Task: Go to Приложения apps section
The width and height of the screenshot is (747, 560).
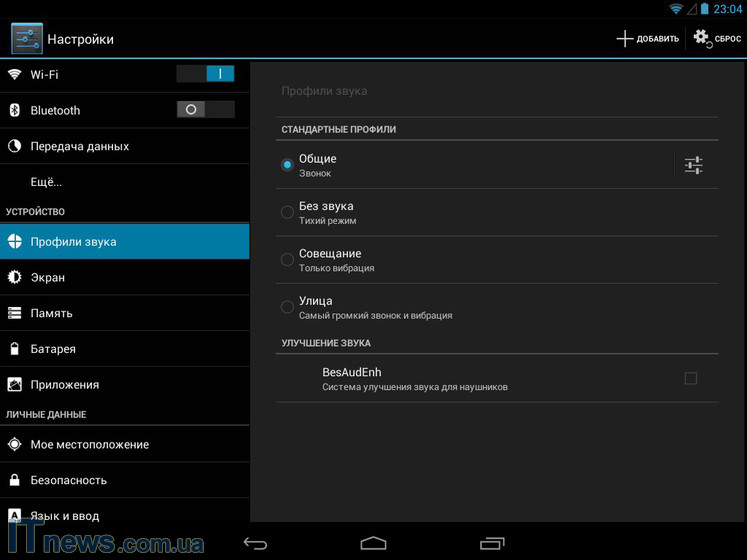Action: tap(64, 385)
